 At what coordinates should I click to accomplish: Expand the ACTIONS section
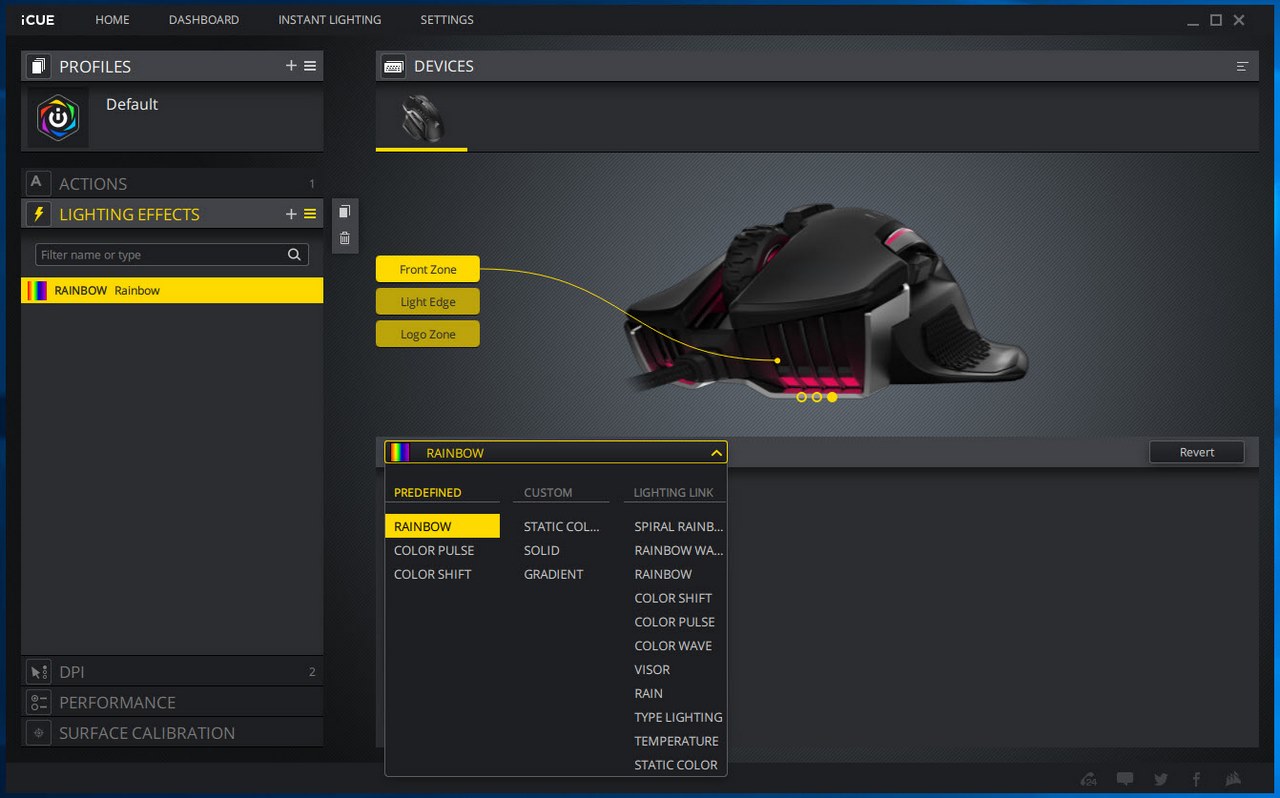pos(172,183)
